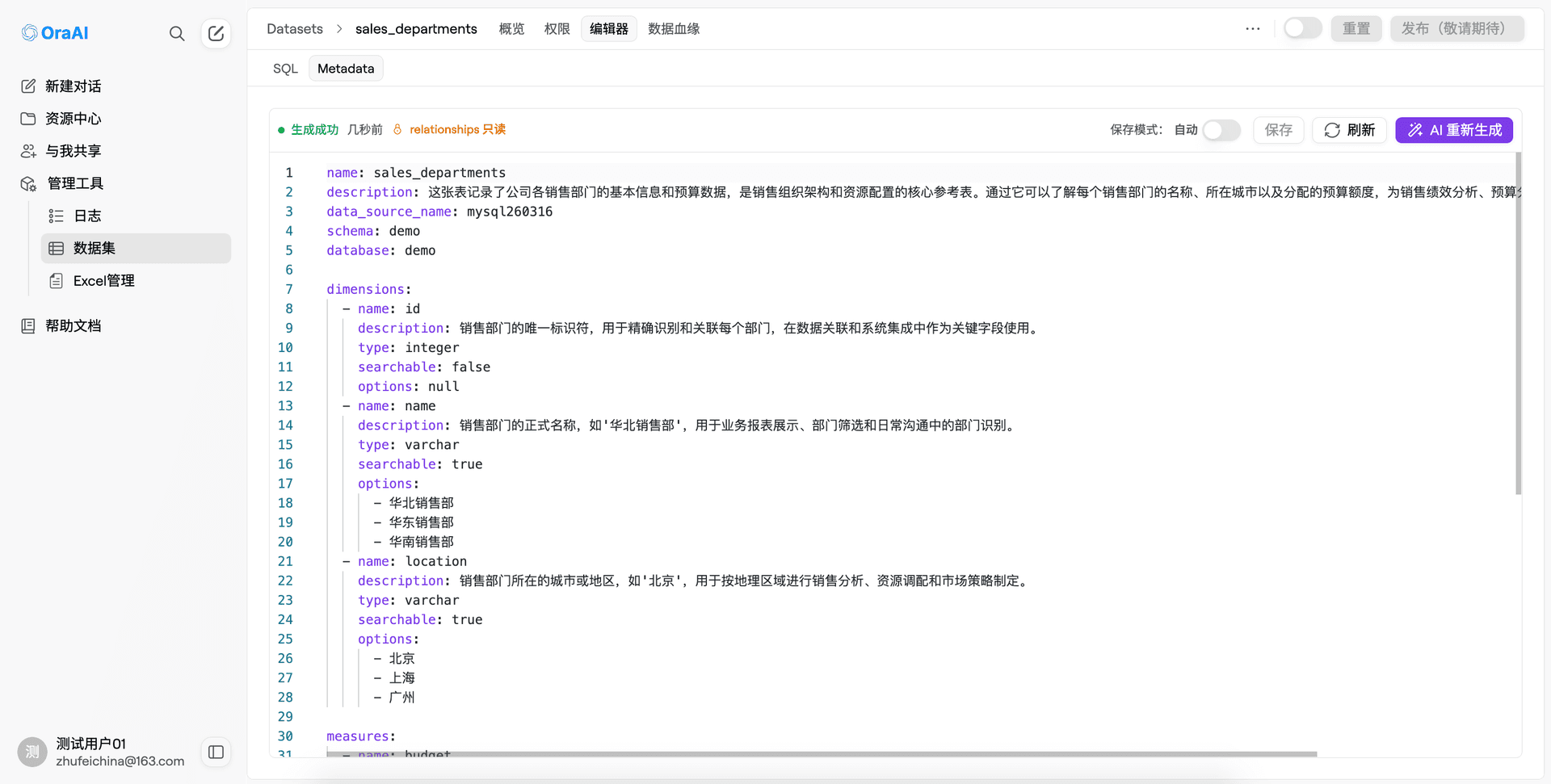Viewport: 1551px width, 784px height.
Task: Open the 测试用户01 account menu
Action: pyautogui.click(x=101, y=752)
